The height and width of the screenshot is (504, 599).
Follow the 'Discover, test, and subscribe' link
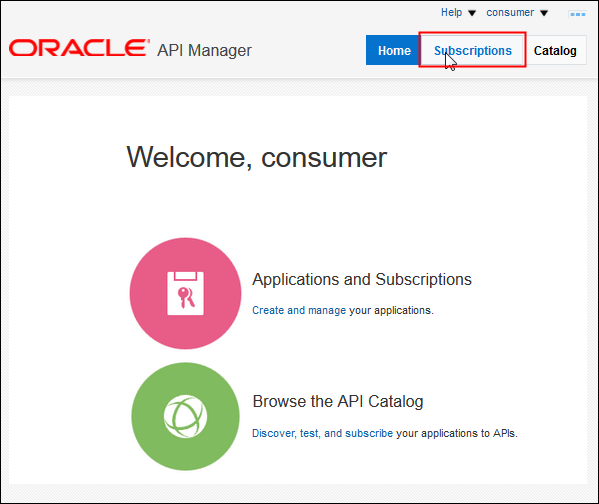[x=322, y=433]
